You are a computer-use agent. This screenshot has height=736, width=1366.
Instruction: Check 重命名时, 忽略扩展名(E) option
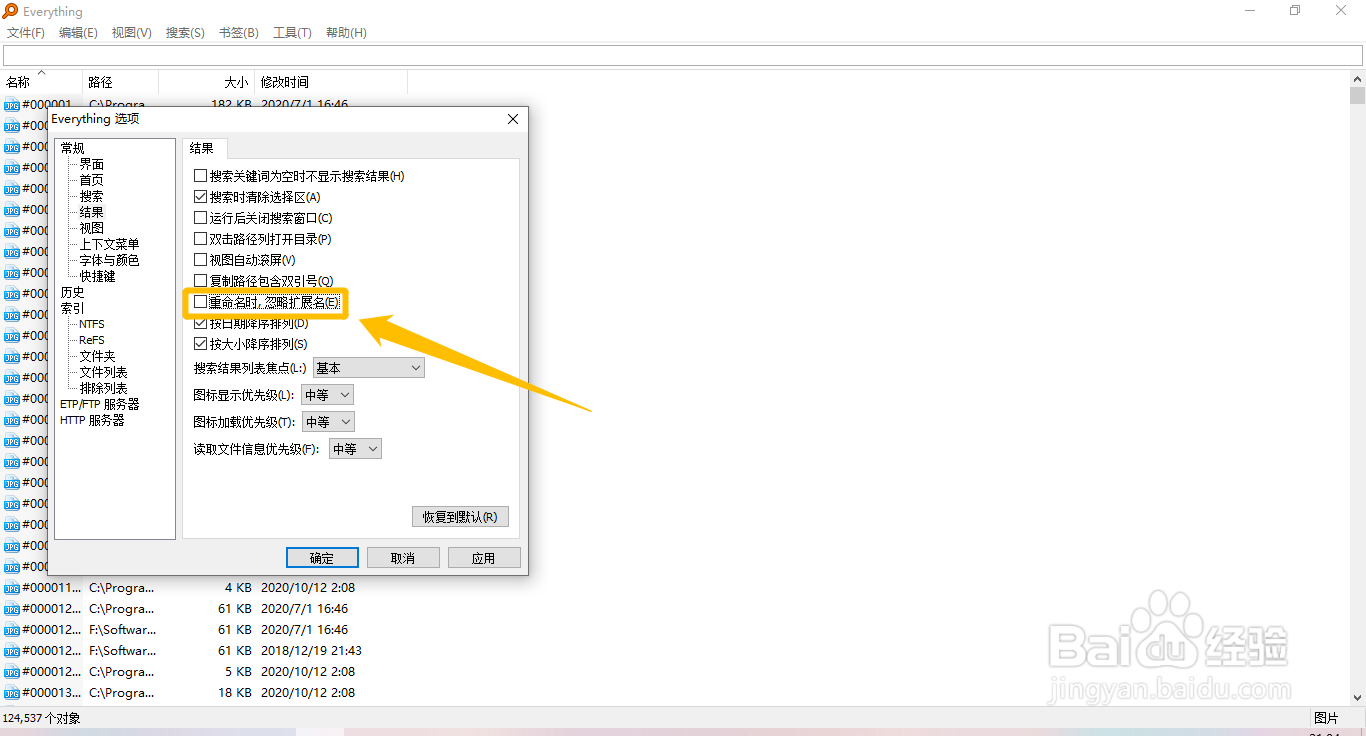pyautogui.click(x=200, y=302)
